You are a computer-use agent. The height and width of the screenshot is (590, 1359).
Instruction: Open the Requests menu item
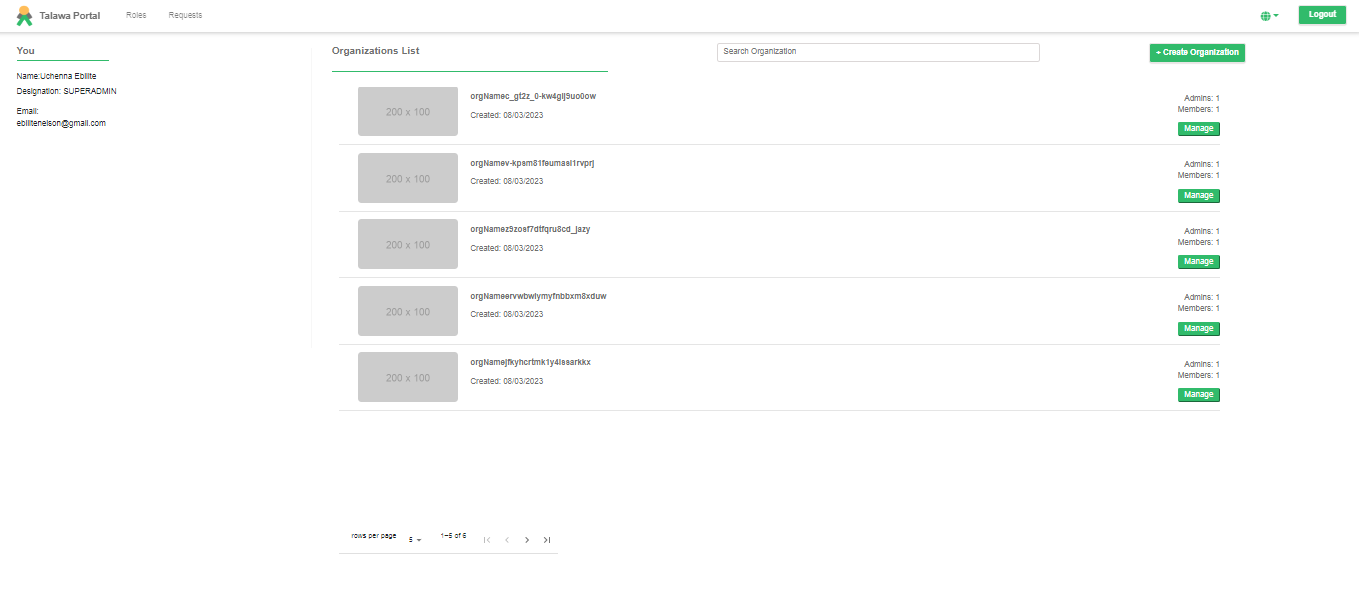(x=184, y=15)
